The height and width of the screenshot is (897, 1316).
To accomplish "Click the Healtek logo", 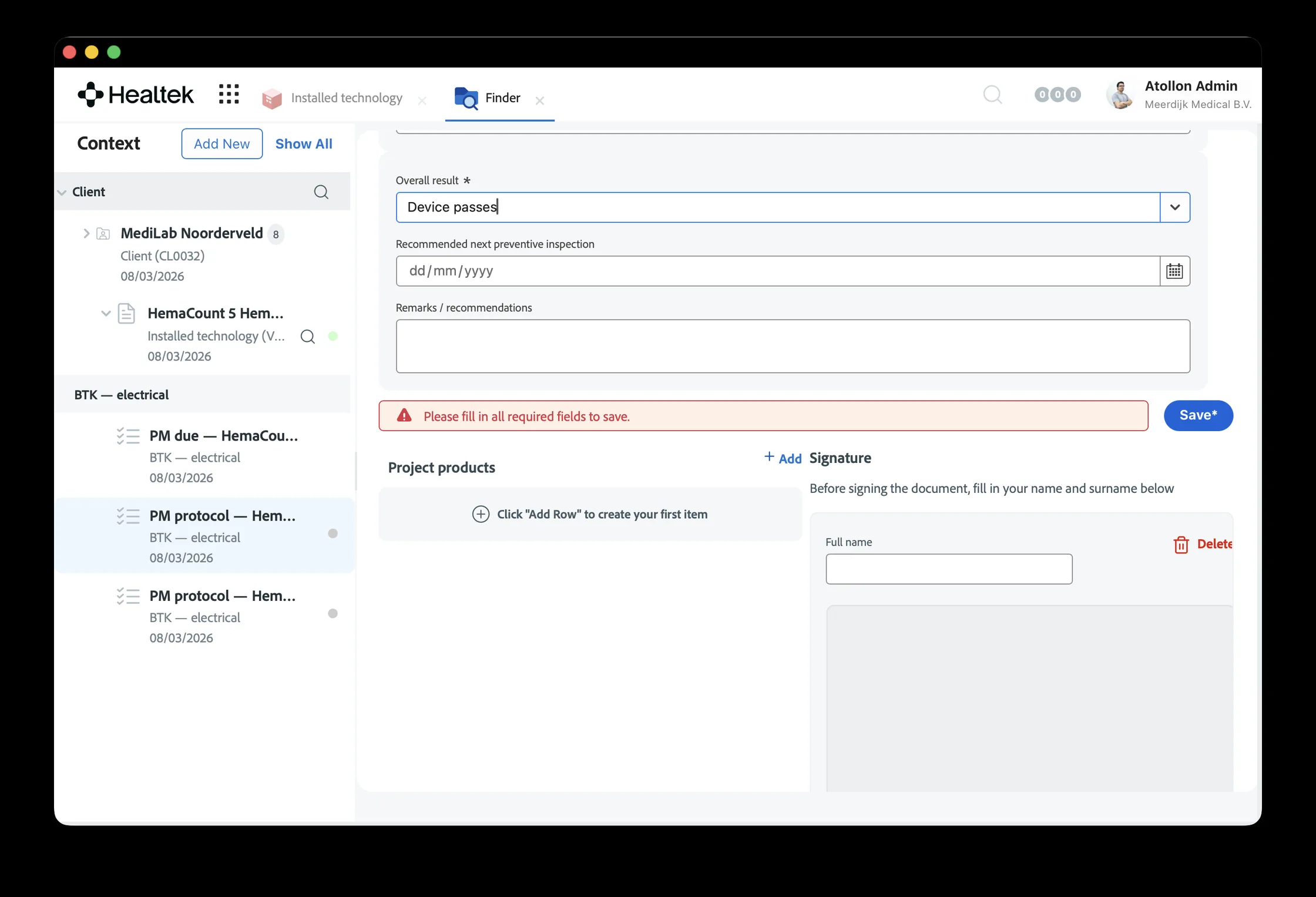I will [x=136, y=95].
